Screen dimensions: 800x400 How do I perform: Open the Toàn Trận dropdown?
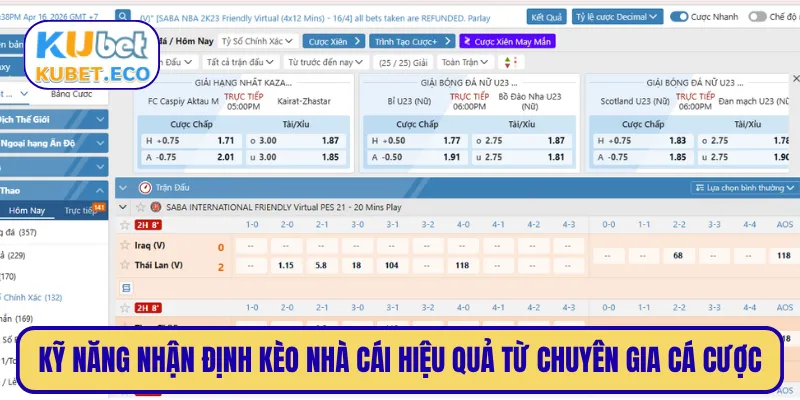465,62
